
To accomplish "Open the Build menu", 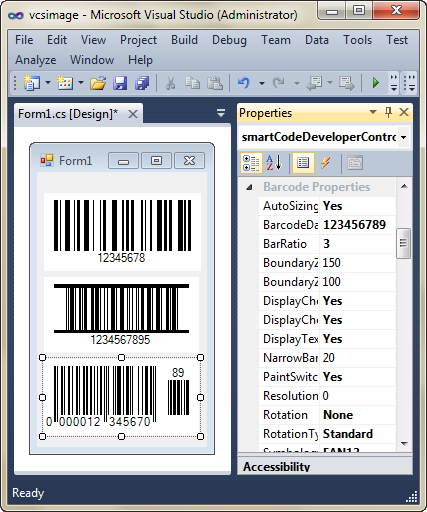I will pos(184,40).
